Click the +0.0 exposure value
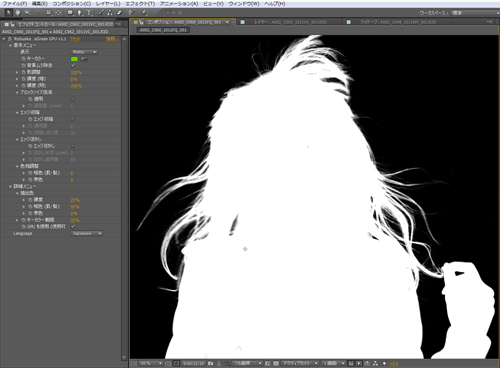Image resolution: width=500 pixels, height=368 pixels. tap(394, 364)
